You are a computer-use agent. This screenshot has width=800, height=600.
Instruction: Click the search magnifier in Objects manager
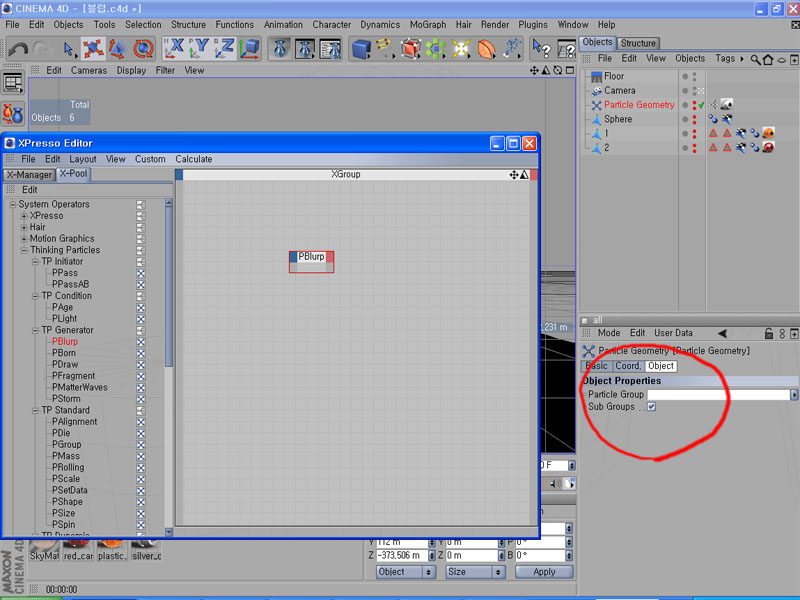pos(755,60)
